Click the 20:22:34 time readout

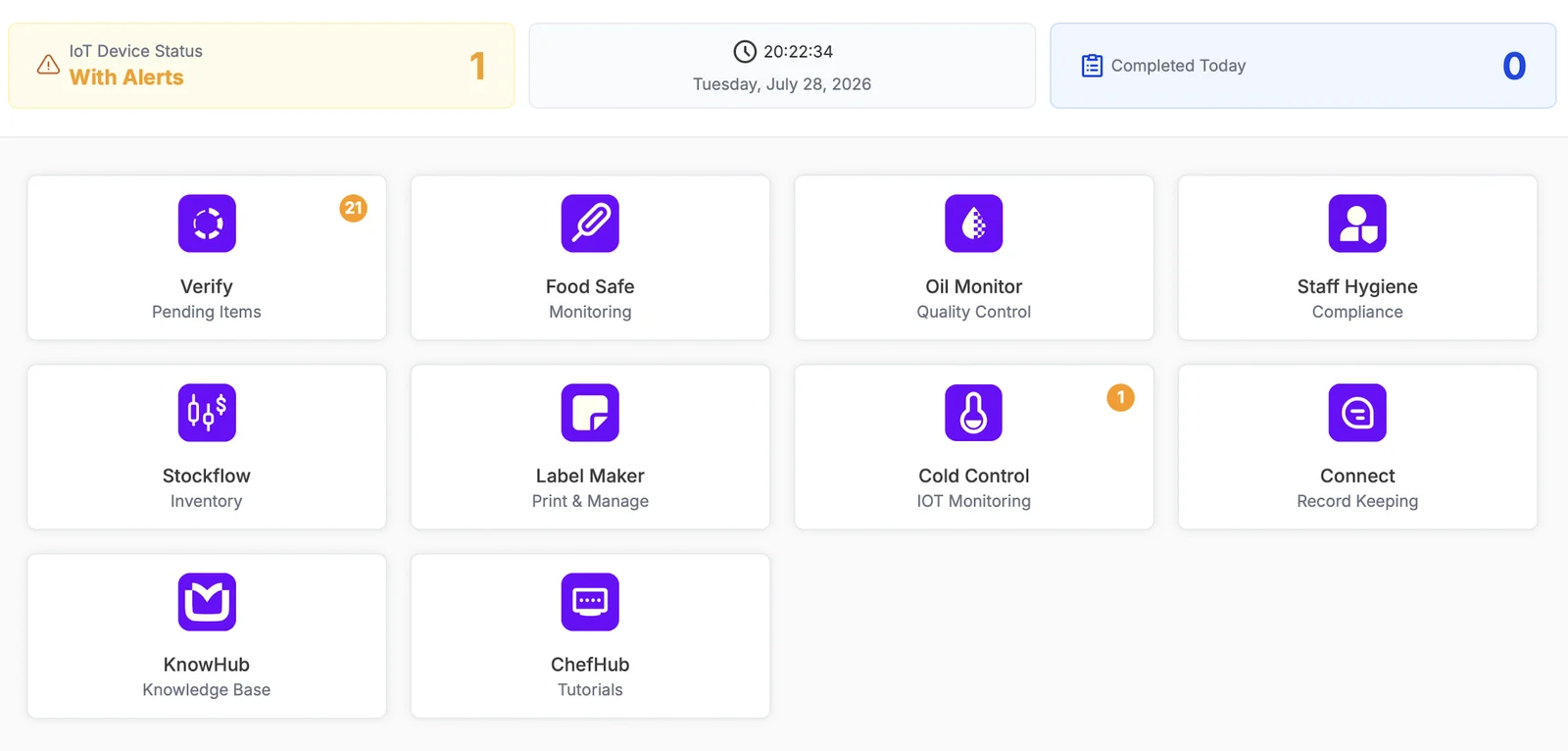tap(799, 51)
